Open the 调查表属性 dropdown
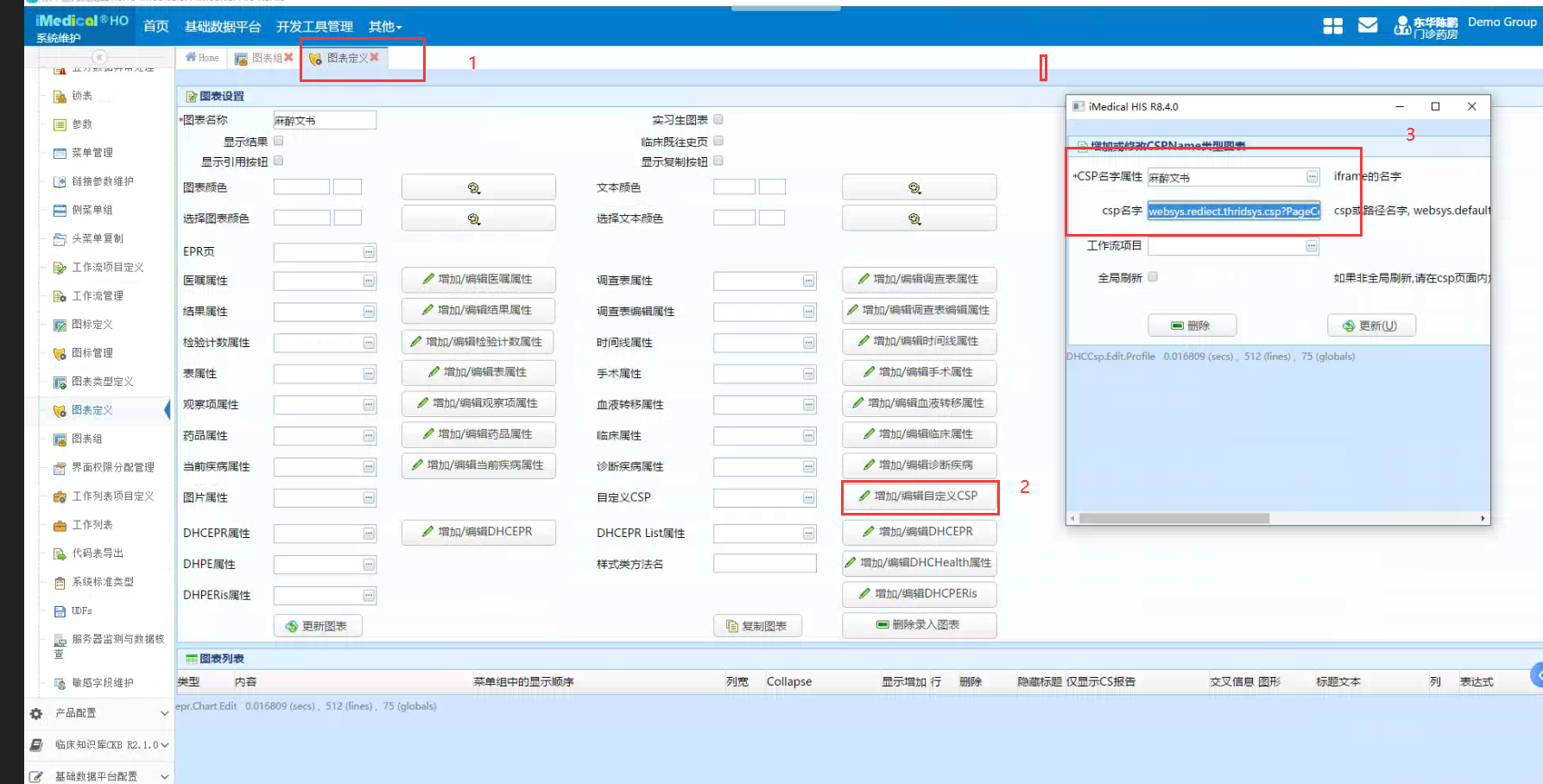This screenshot has width=1543, height=784. (x=809, y=281)
